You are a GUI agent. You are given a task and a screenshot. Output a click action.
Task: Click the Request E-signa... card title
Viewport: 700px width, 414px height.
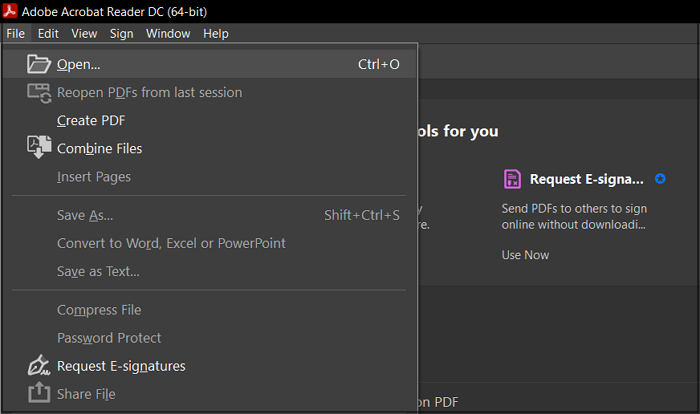[587, 179]
